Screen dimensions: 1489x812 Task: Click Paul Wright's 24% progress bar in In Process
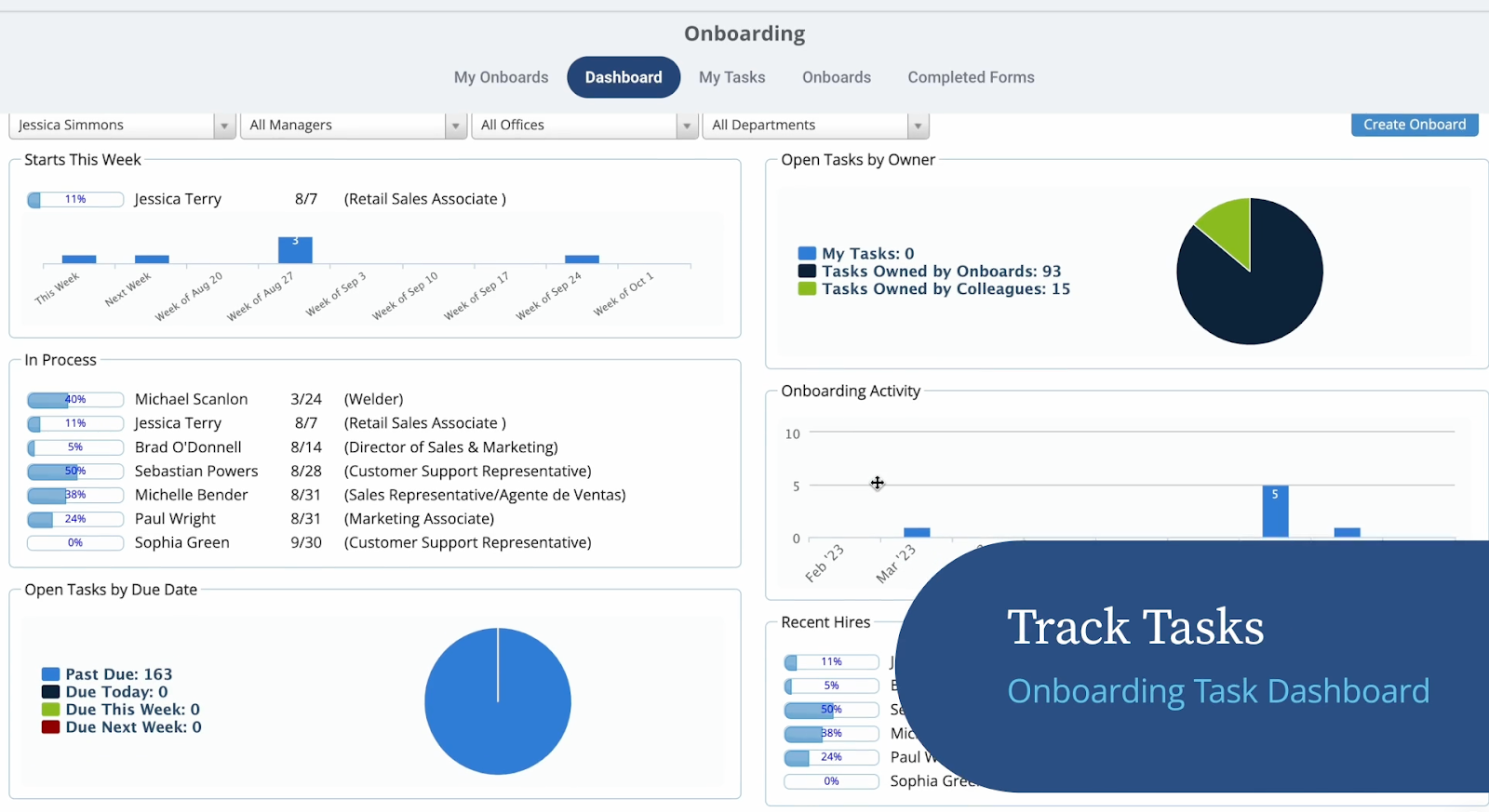pos(75,519)
